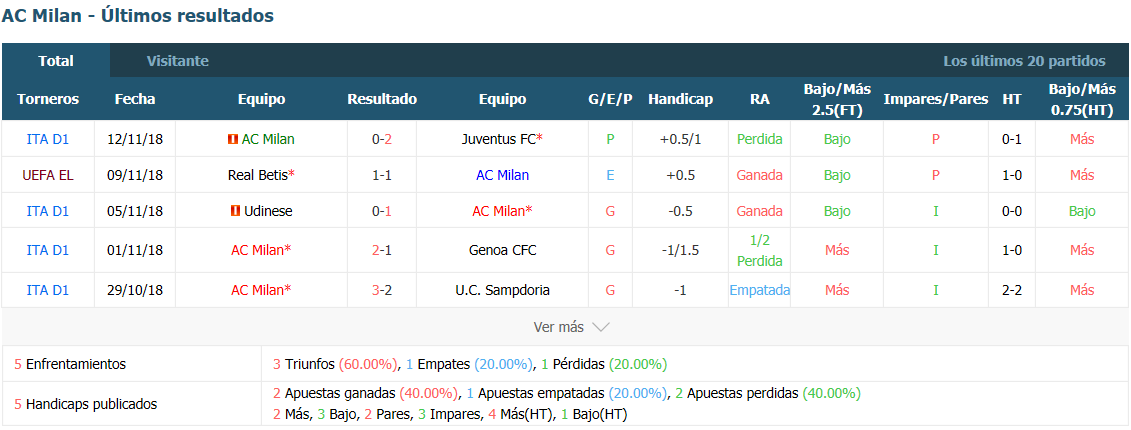
Task: Expand the list with Ver más
Action: point(571,327)
